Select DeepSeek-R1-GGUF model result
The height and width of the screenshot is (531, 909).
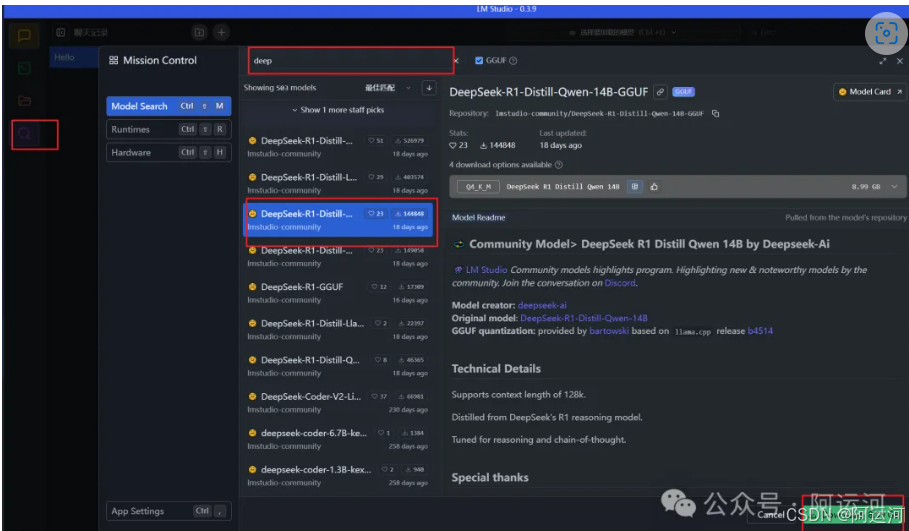[x=338, y=293]
